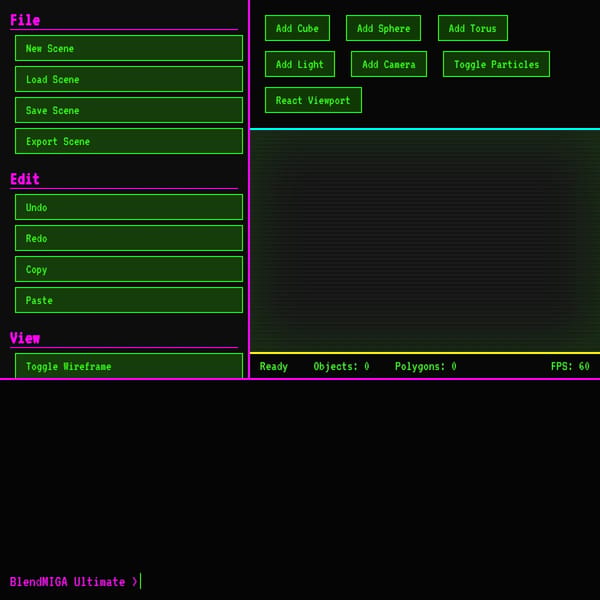Undo the last action
This screenshot has height=600, width=600.
click(x=129, y=207)
